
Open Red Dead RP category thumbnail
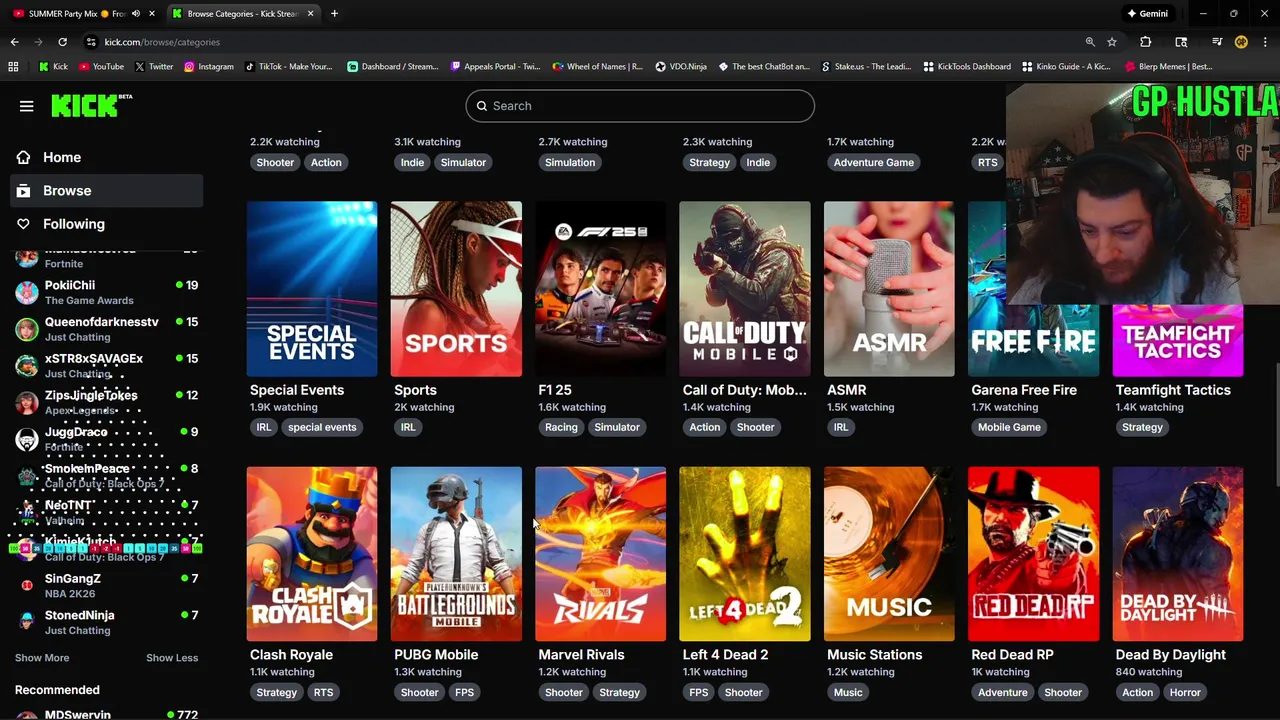(x=1033, y=554)
